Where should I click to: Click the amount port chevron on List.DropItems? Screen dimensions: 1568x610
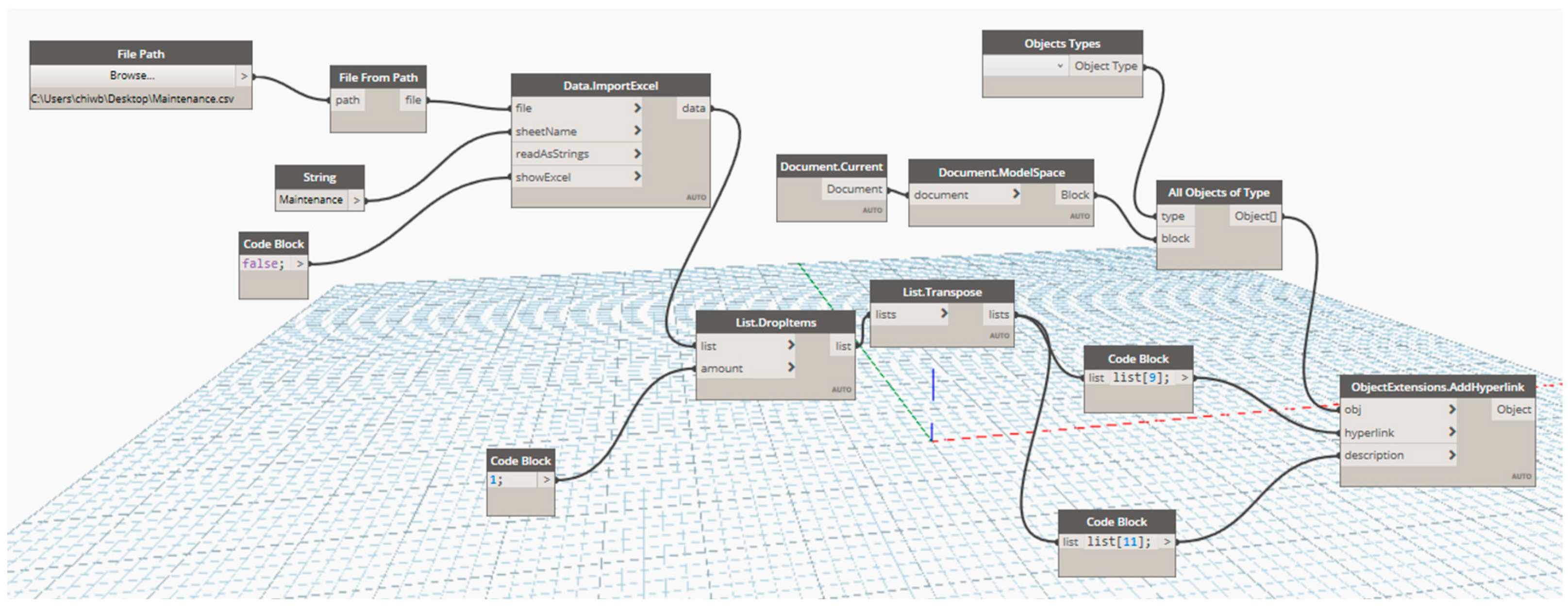[791, 367]
